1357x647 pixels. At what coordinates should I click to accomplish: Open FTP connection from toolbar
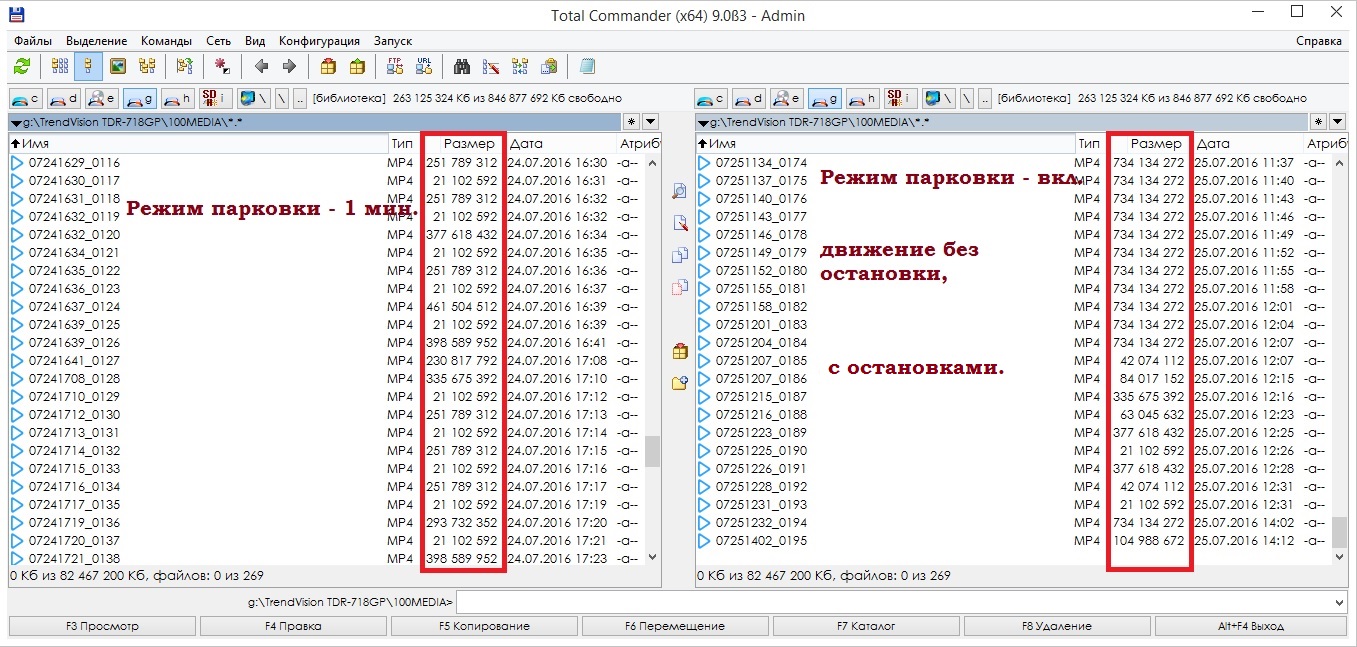395,67
